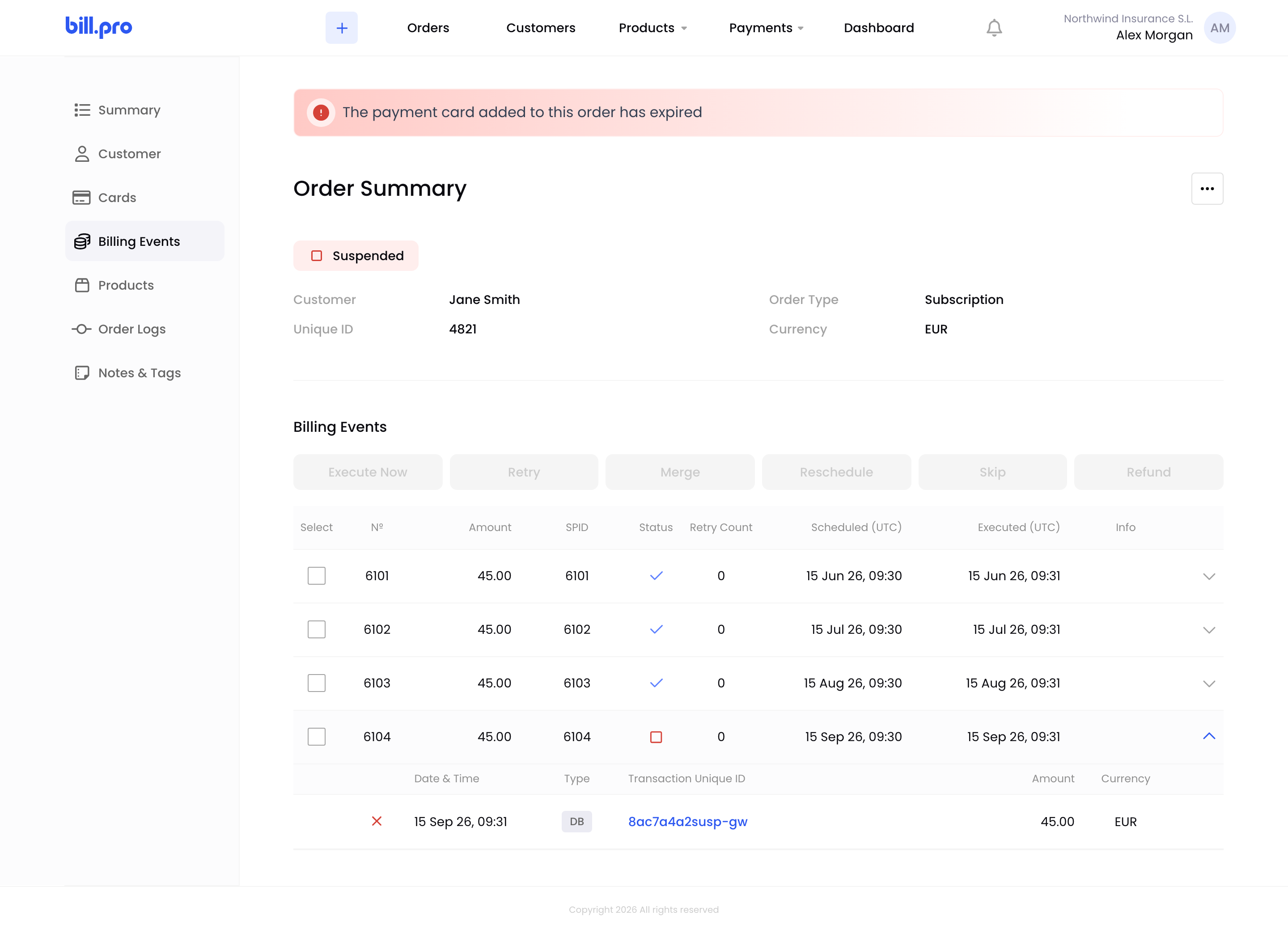Click the Billing Events coins icon
The width and height of the screenshot is (1288, 928).
[82, 241]
